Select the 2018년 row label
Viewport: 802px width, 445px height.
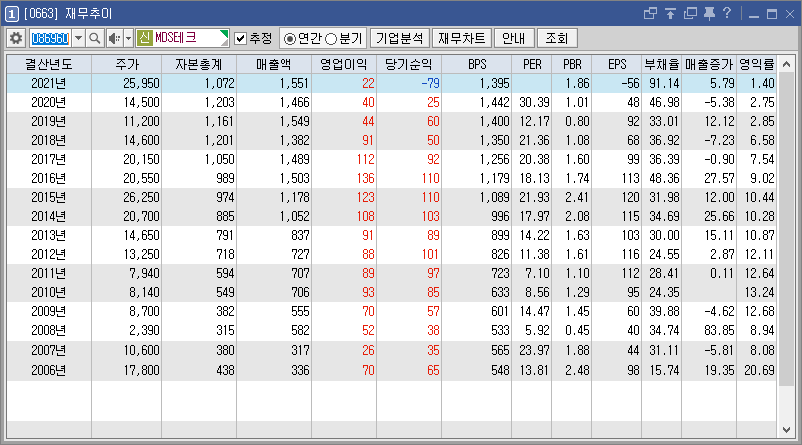49,140
